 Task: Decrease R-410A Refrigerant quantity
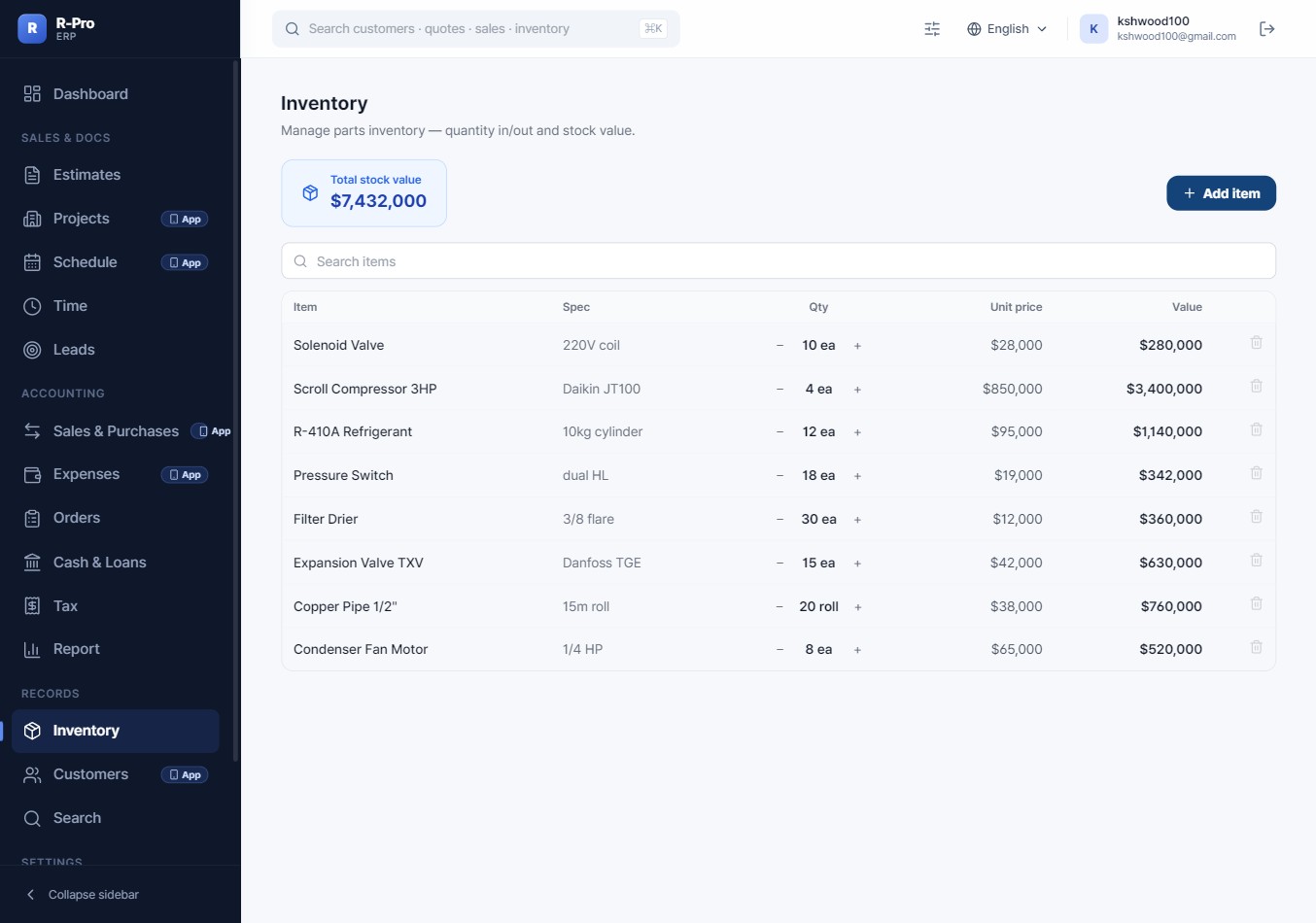point(779,432)
